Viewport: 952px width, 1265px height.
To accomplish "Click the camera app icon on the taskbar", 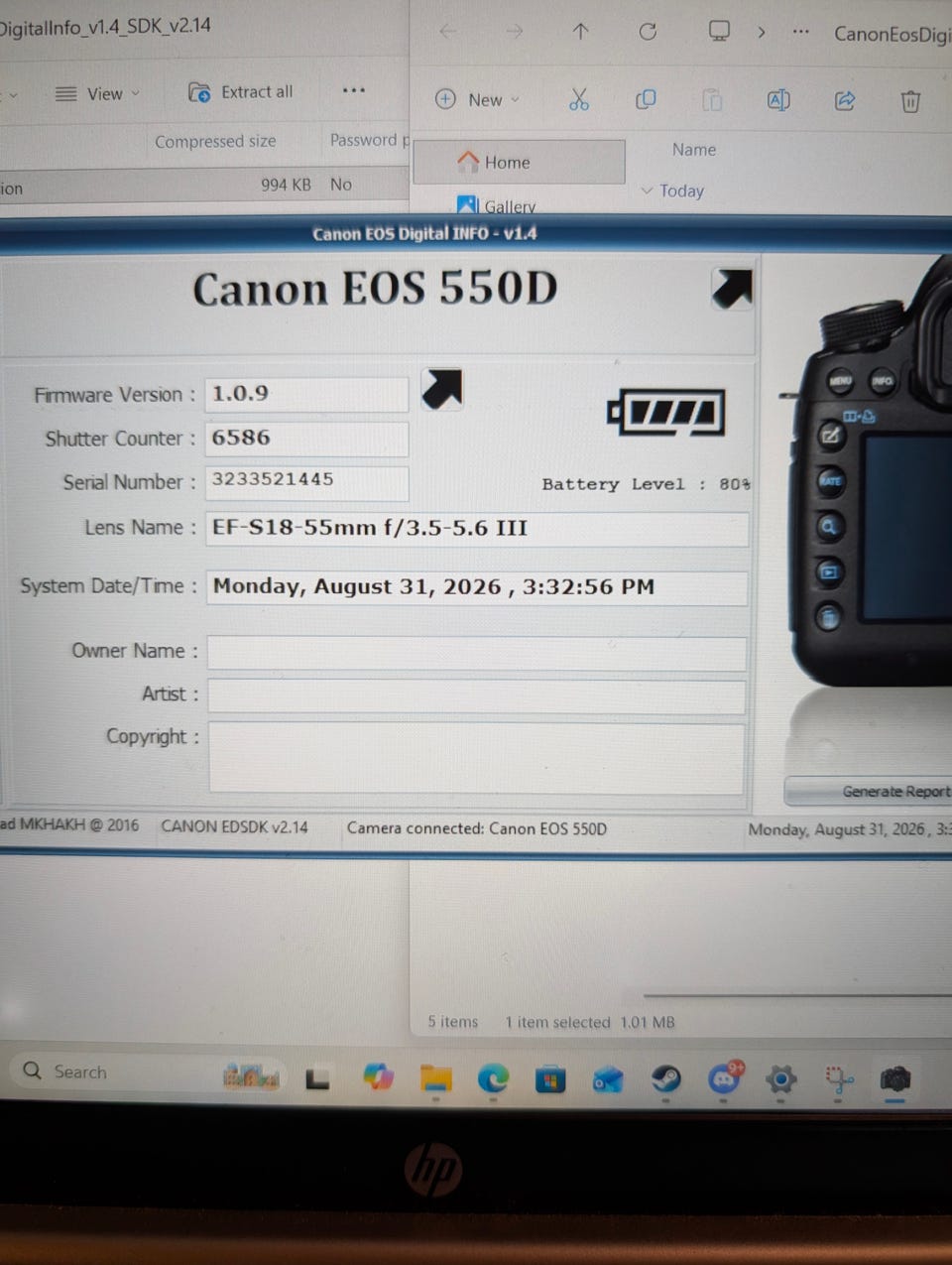I will click(895, 1078).
